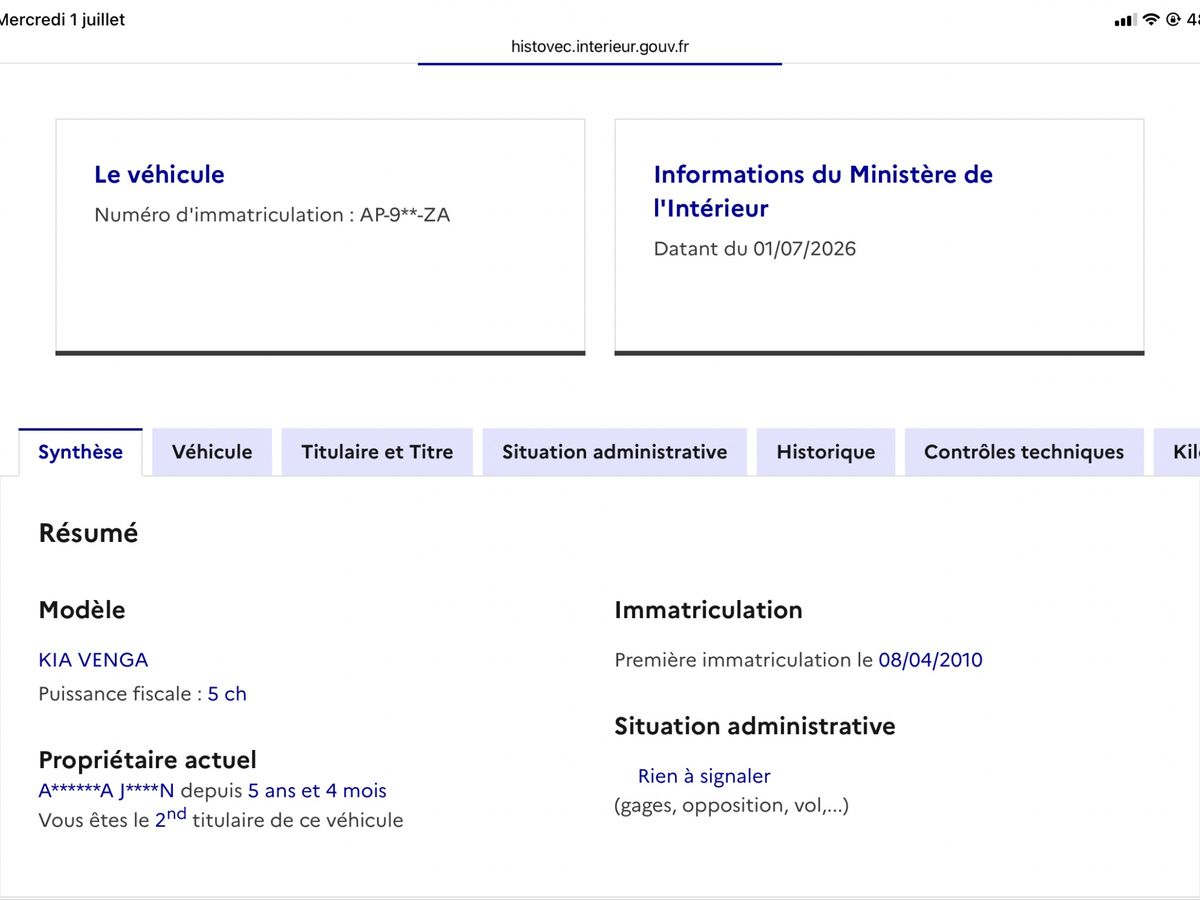Go to the Historique tab

coord(826,452)
